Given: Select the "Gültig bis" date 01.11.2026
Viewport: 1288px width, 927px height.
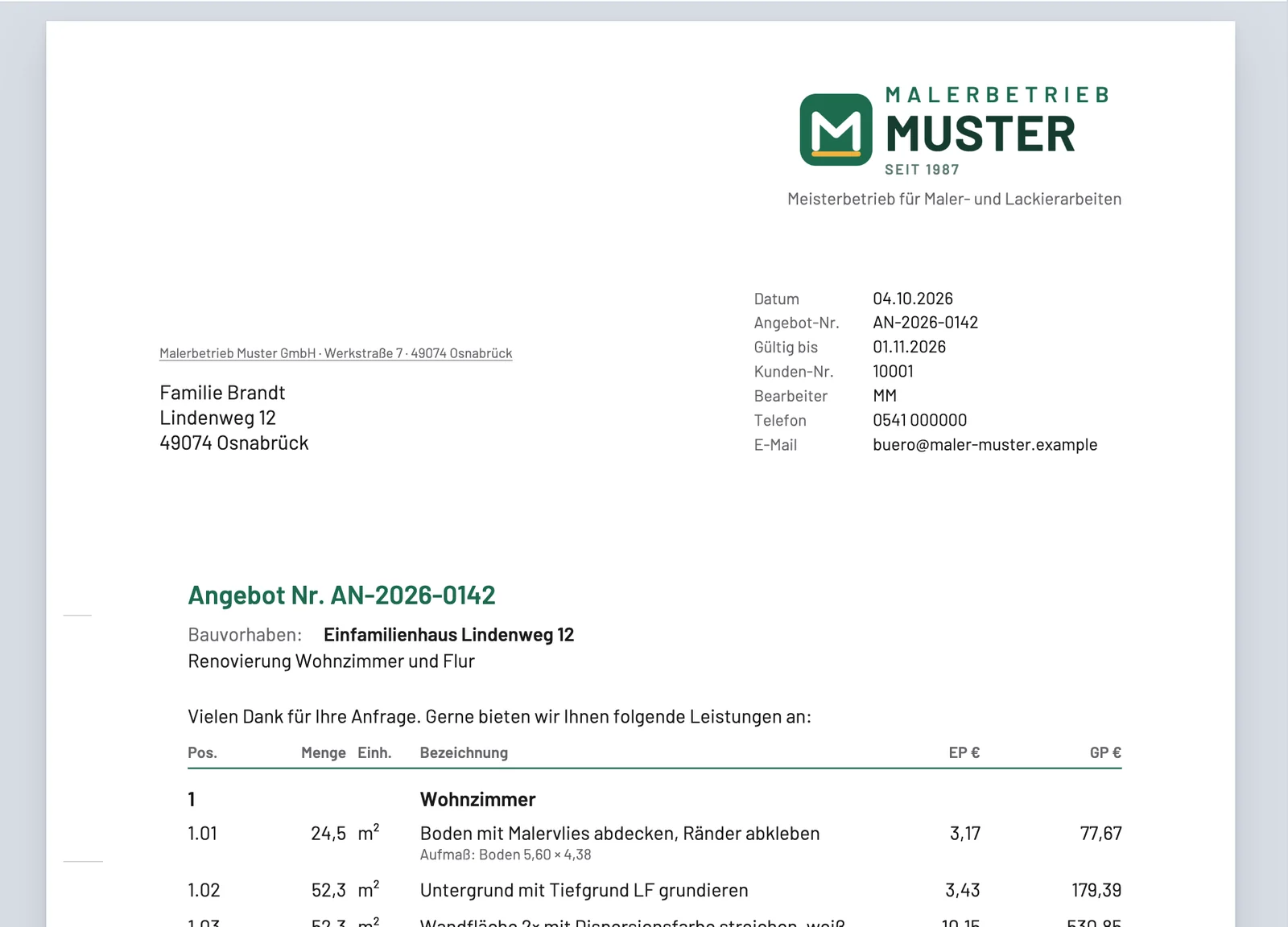Looking at the screenshot, I should (910, 347).
